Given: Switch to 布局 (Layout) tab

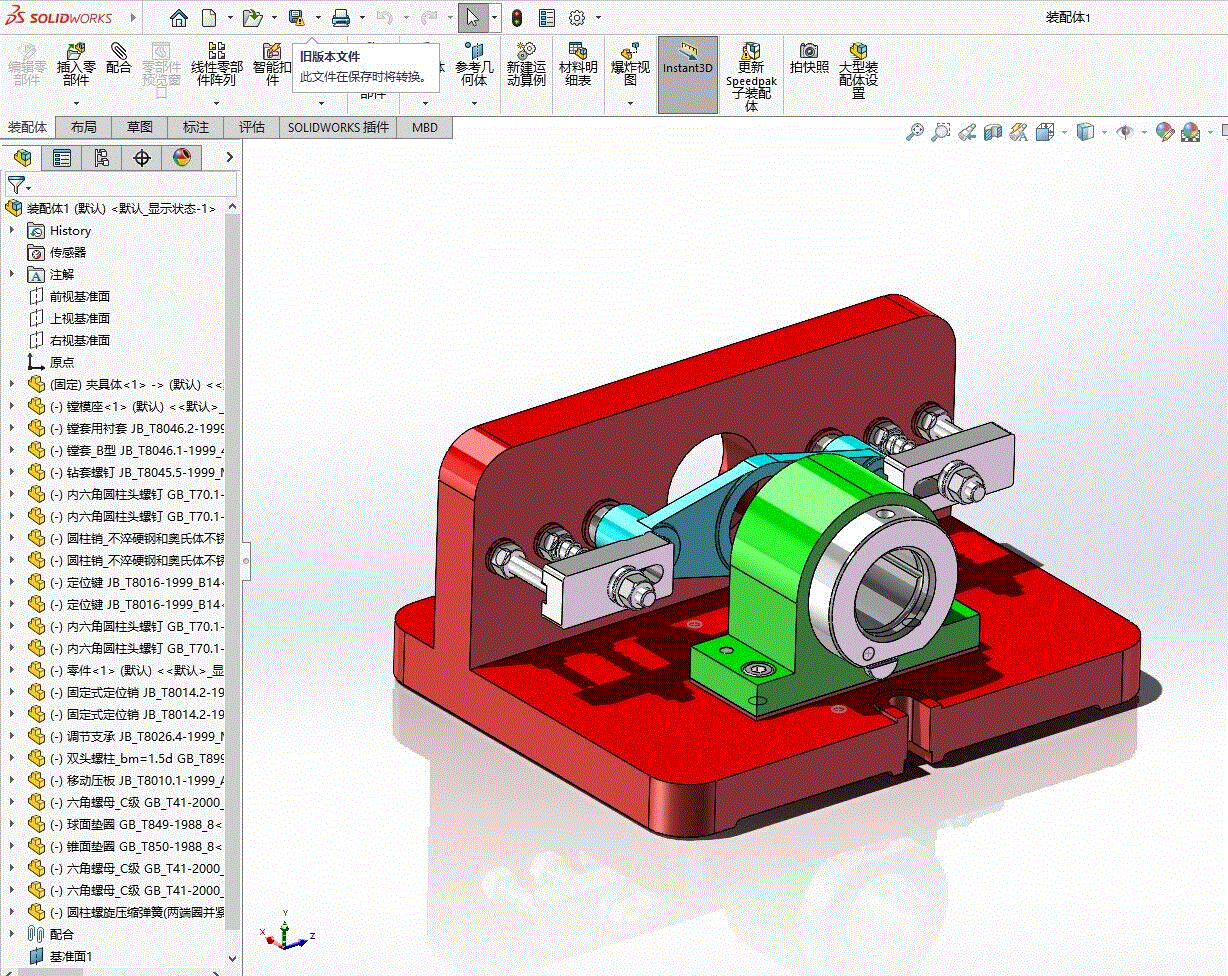Looking at the screenshot, I should pyautogui.click(x=84, y=127).
